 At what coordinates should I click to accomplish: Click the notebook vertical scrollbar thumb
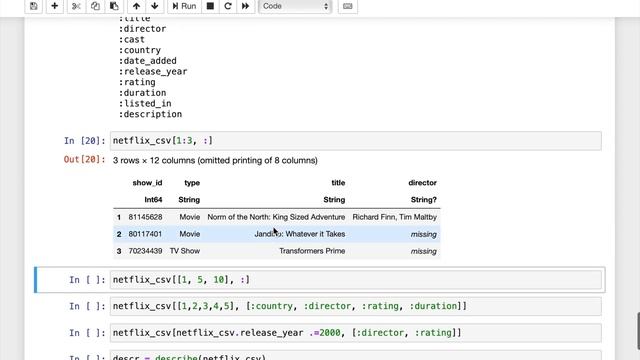coord(638,331)
